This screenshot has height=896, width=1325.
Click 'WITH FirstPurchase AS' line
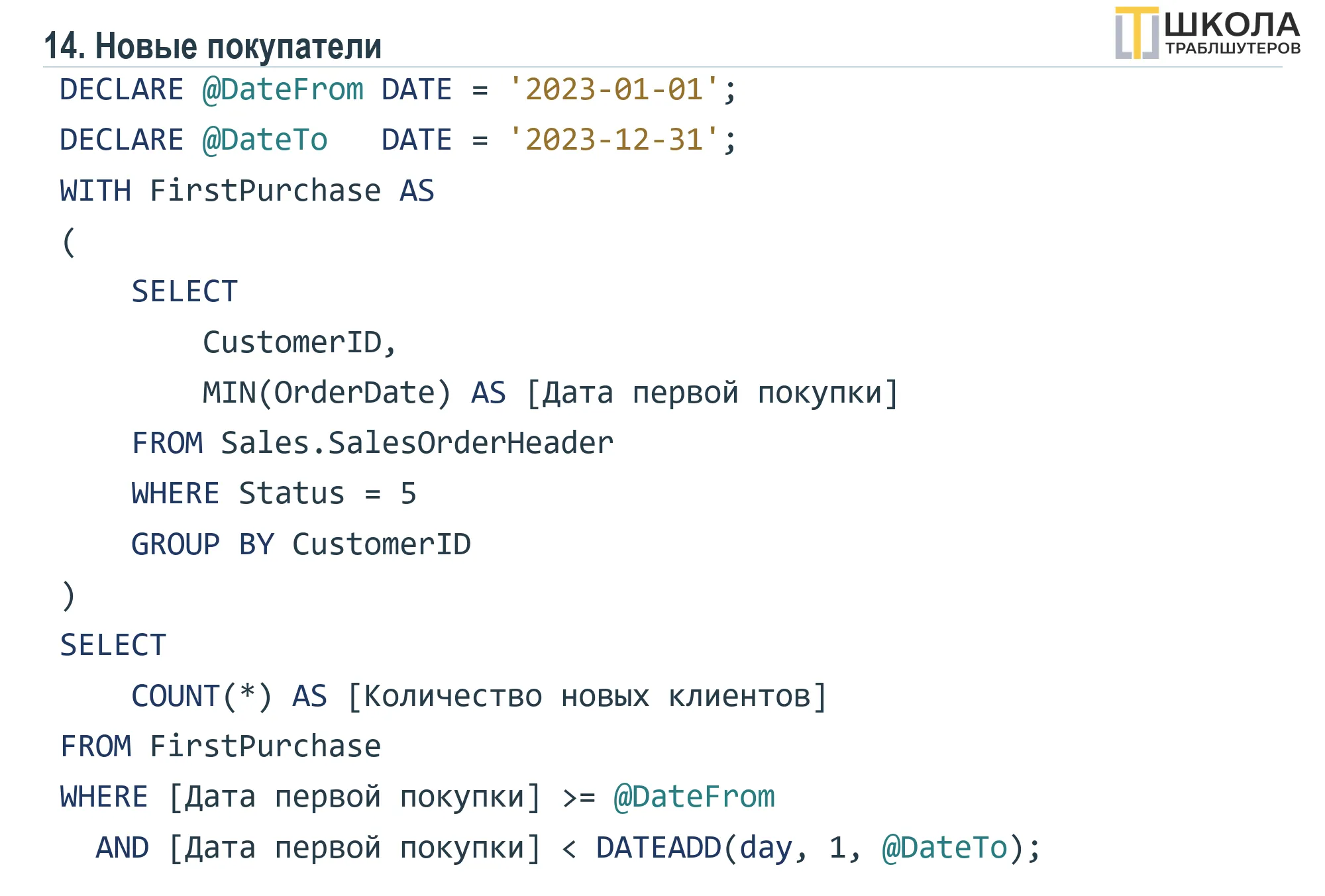coord(247,191)
